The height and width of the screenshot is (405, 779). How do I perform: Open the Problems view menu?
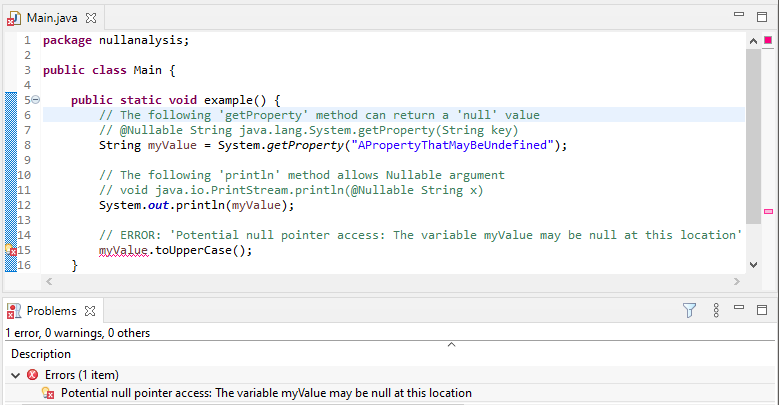pyautogui.click(x=716, y=311)
